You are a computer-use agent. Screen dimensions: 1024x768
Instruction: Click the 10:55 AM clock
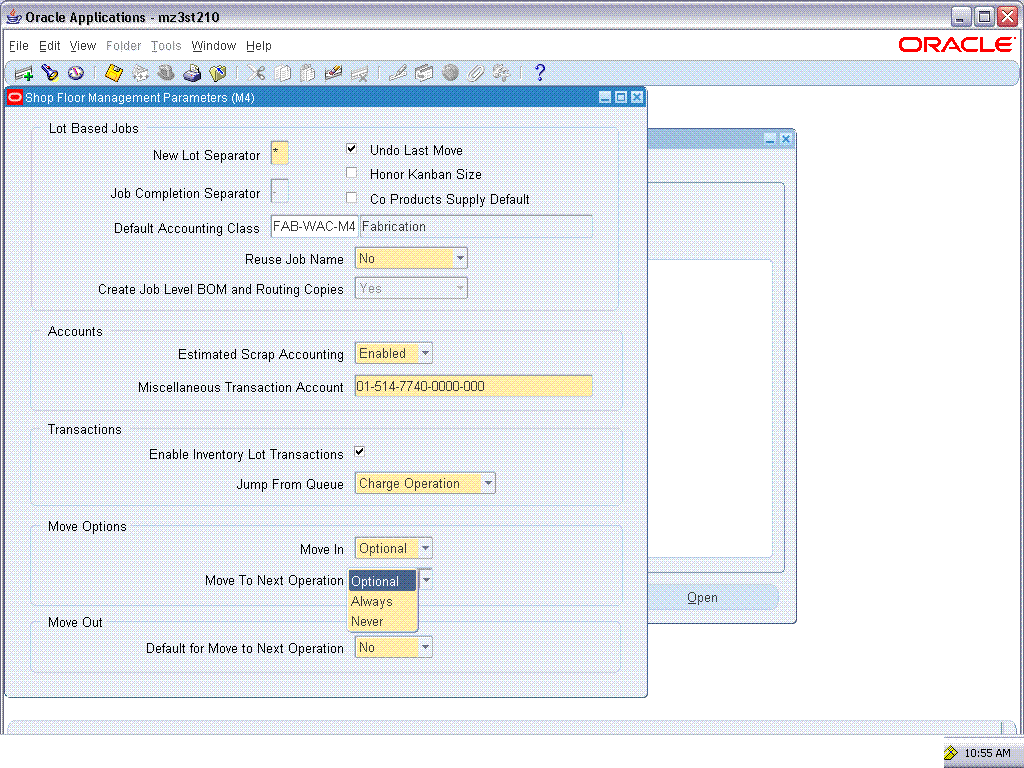click(x=987, y=753)
